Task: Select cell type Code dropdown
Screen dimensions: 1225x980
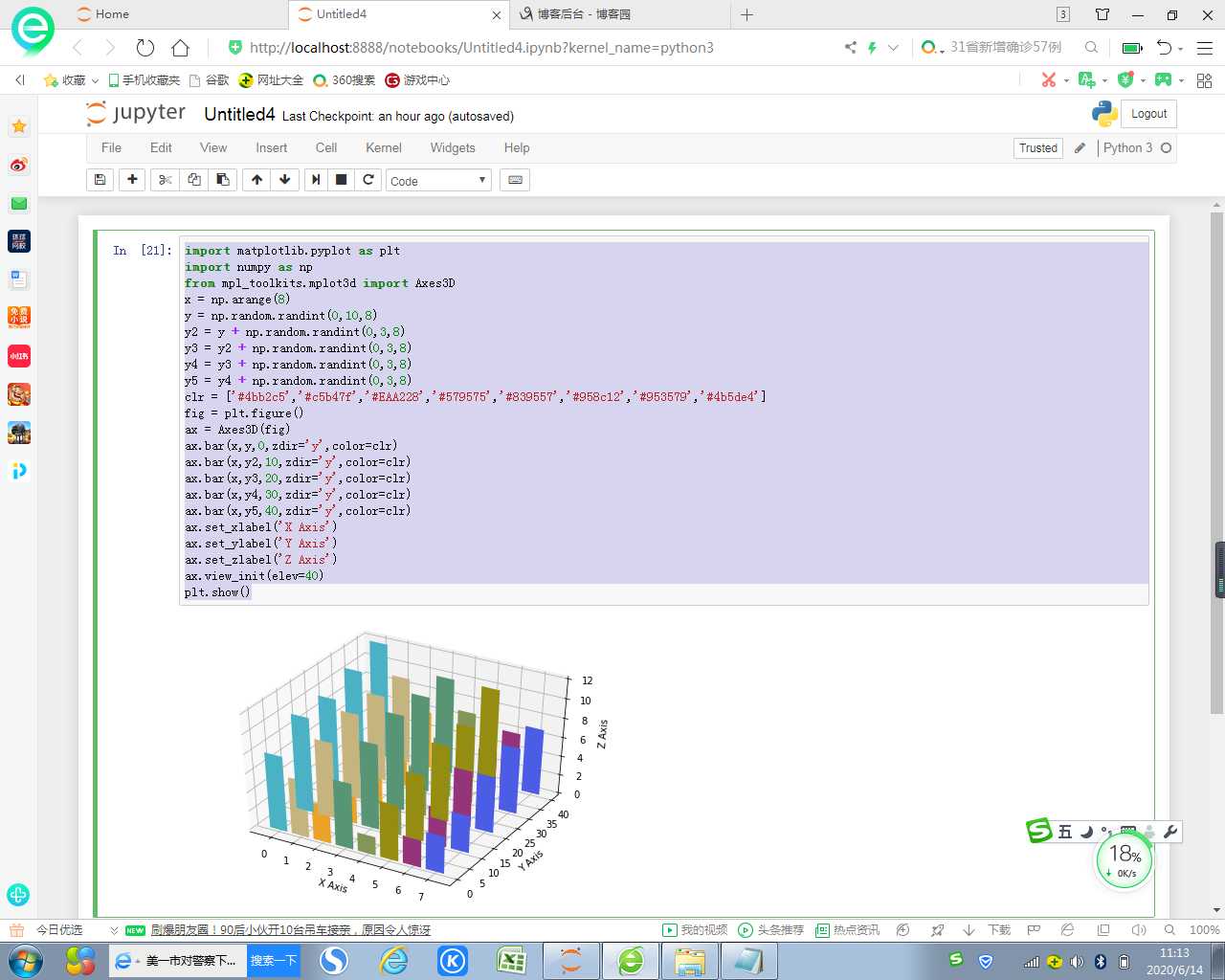Action: [x=438, y=180]
